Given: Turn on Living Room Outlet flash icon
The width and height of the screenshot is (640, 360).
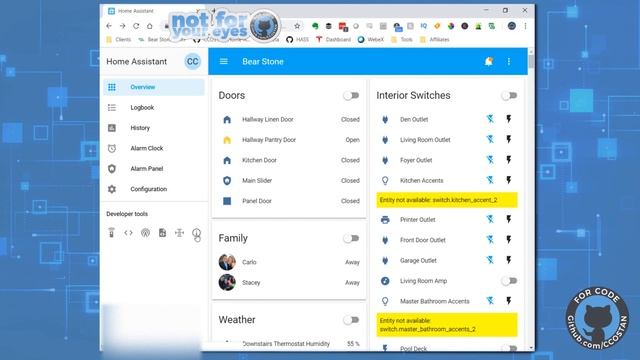Looking at the screenshot, I should tap(509, 139).
